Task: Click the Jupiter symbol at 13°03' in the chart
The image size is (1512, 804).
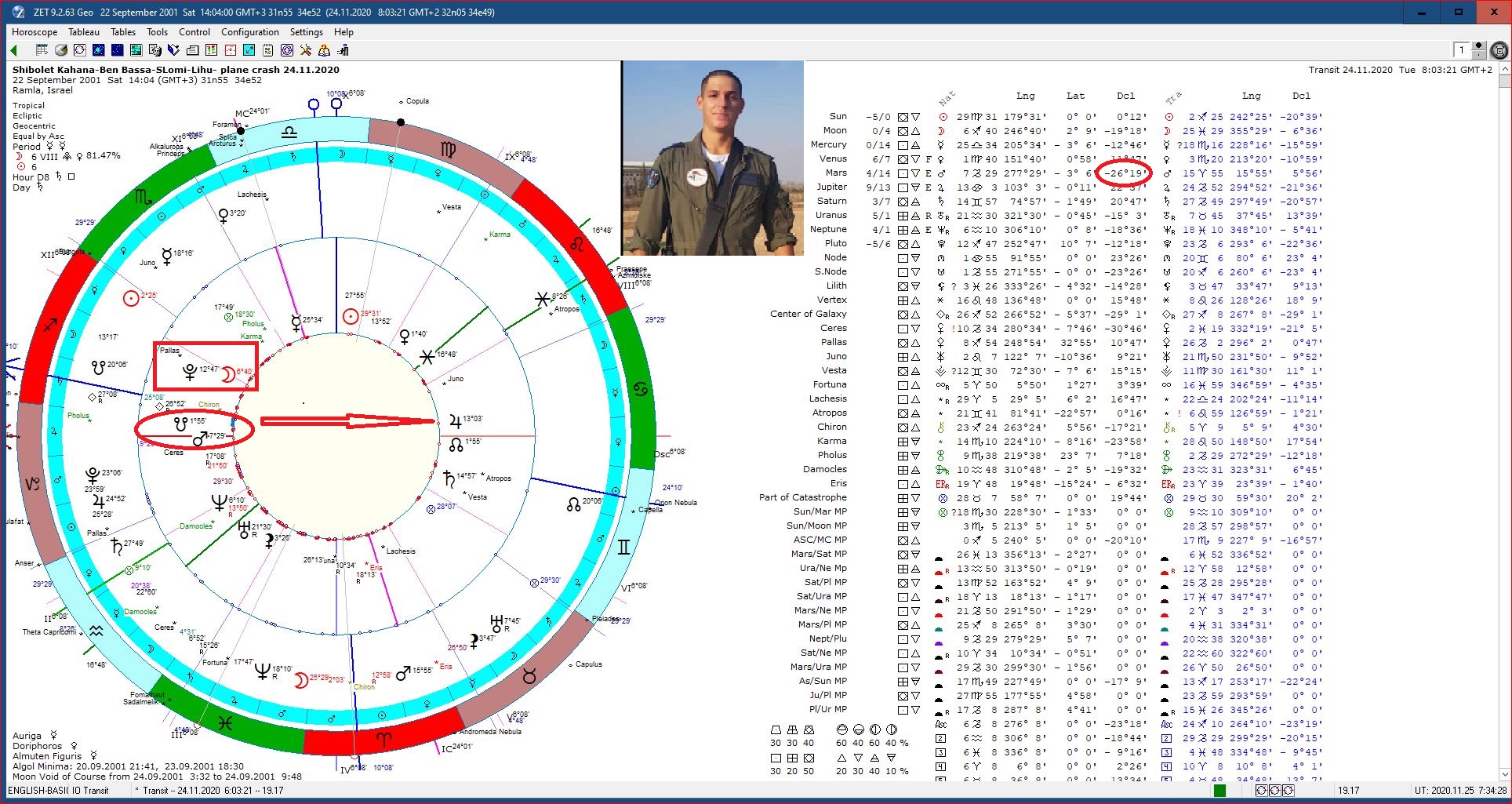Action: 455,421
